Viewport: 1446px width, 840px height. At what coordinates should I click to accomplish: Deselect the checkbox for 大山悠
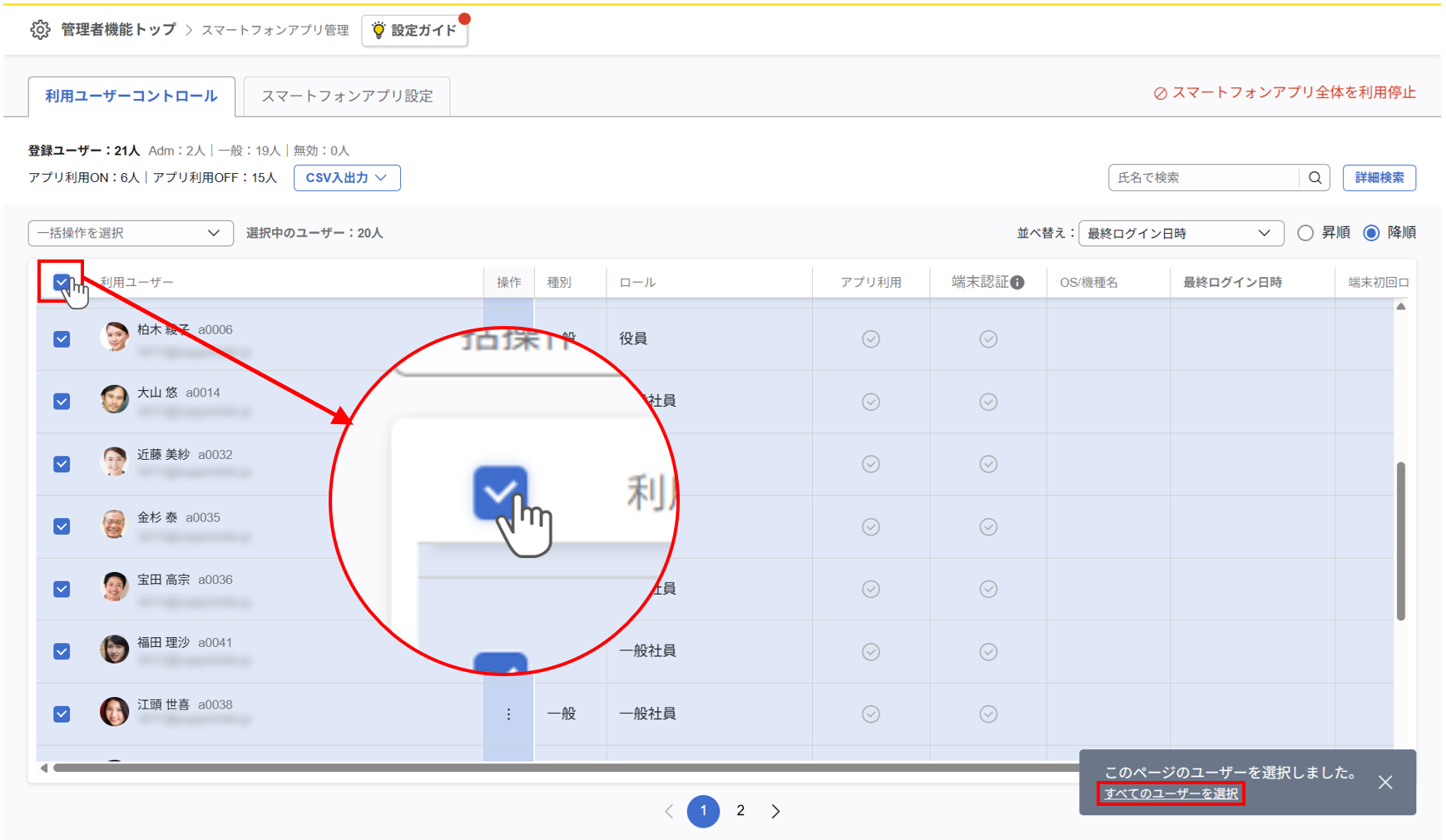point(62,401)
